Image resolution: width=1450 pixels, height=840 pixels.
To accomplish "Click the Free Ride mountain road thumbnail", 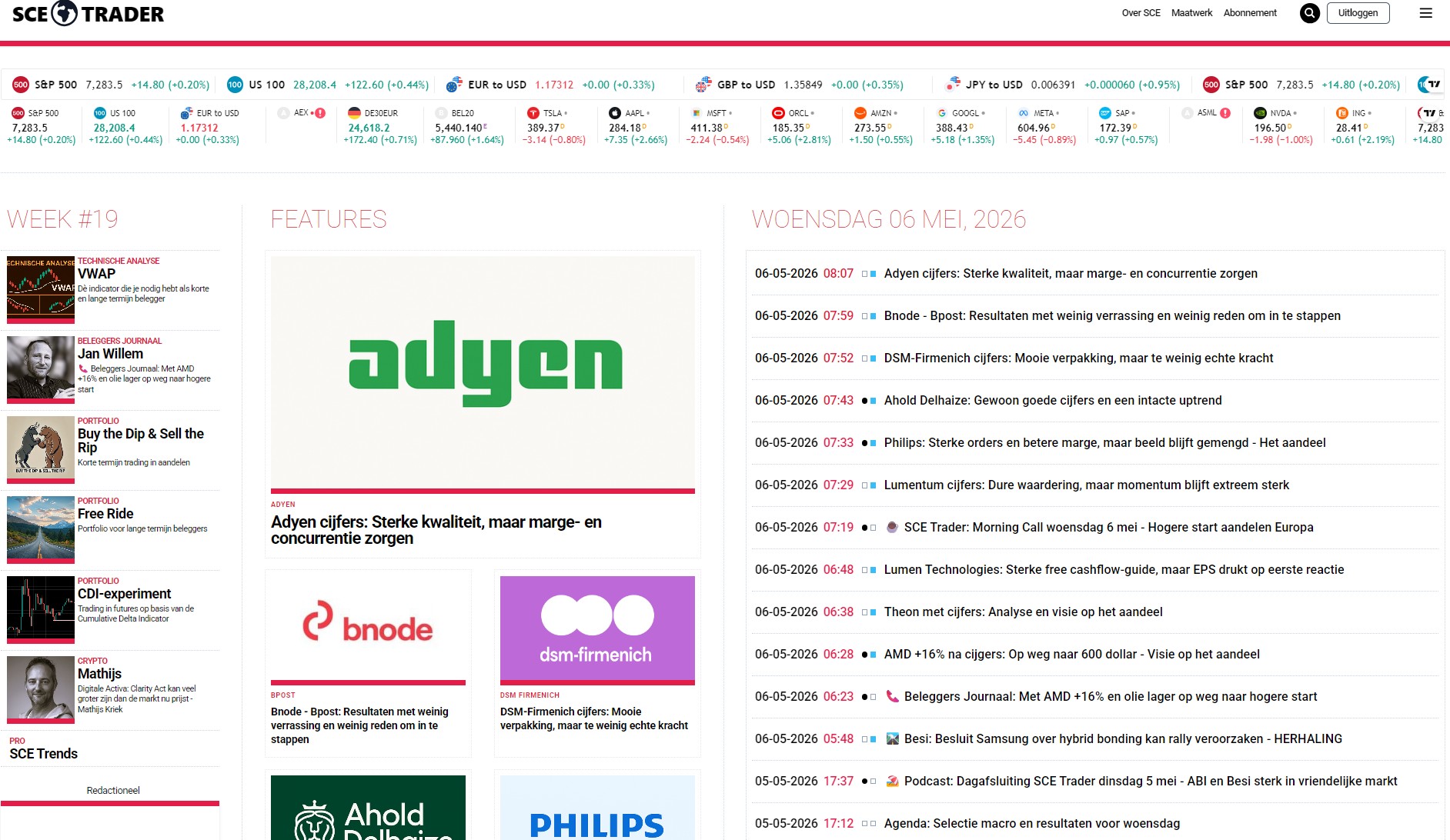I will pyautogui.click(x=41, y=529).
